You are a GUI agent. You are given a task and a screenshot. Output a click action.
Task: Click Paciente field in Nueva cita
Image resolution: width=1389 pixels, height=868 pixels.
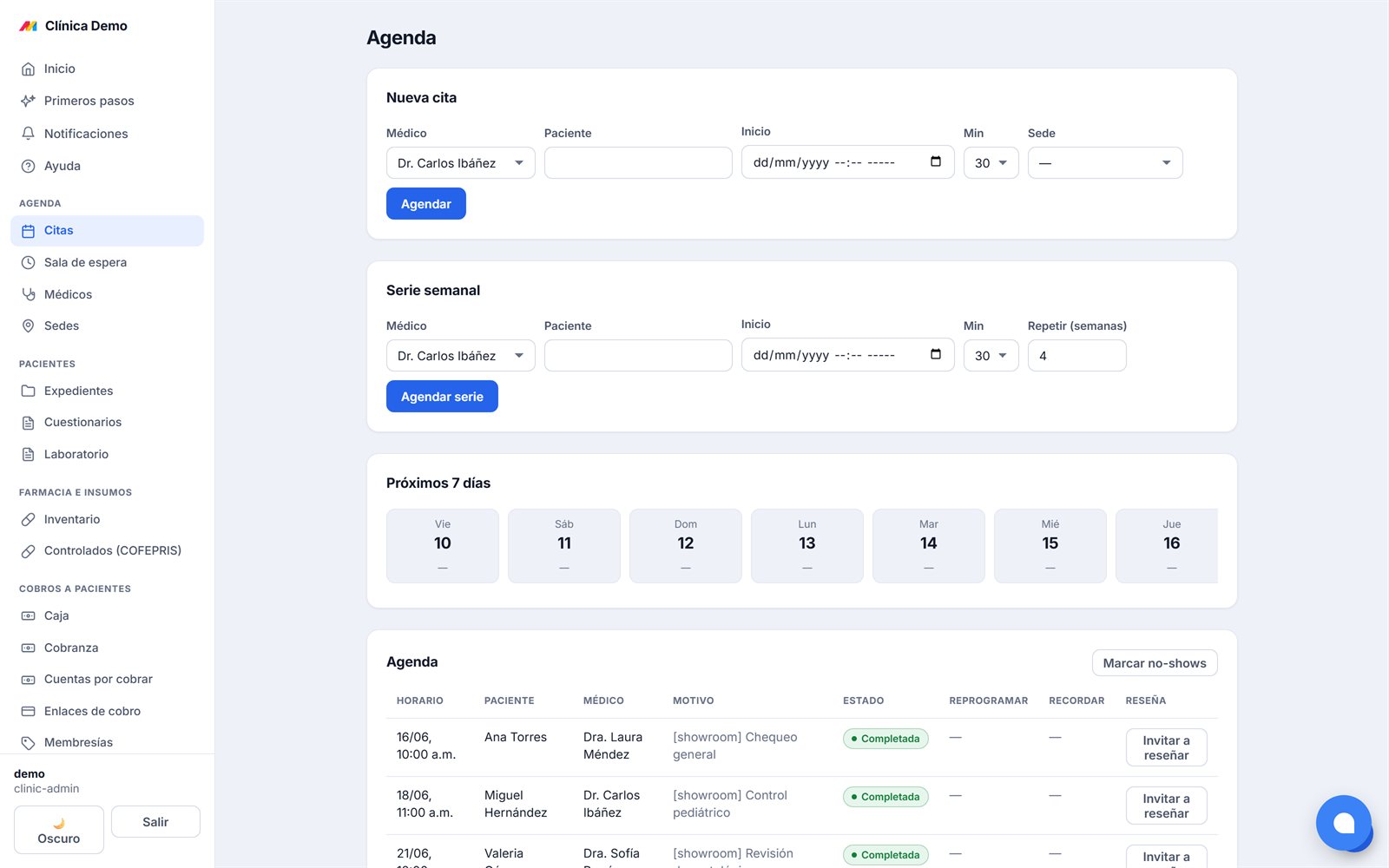coord(638,163)
